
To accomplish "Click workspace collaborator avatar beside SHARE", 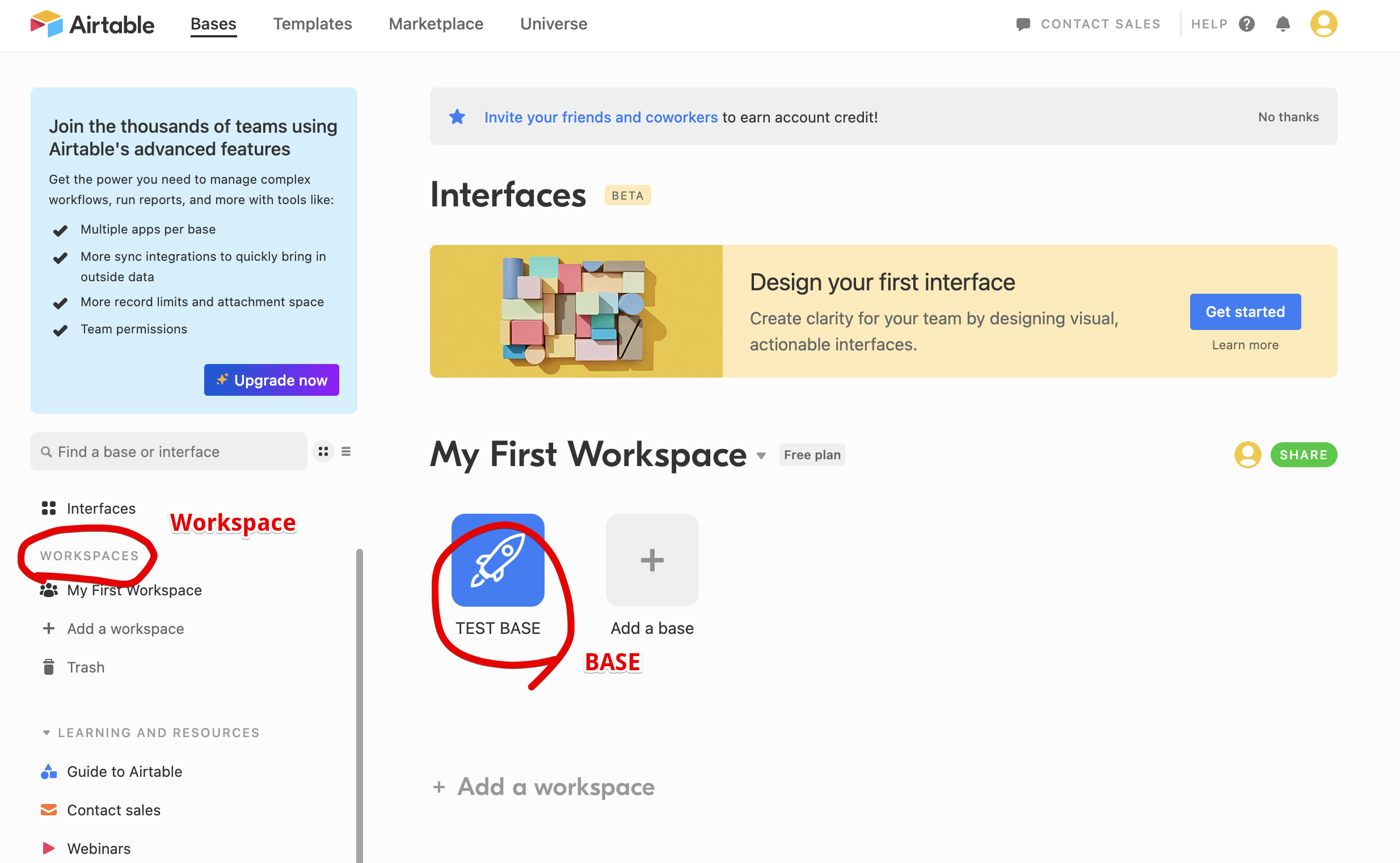I will [1247, 455].
